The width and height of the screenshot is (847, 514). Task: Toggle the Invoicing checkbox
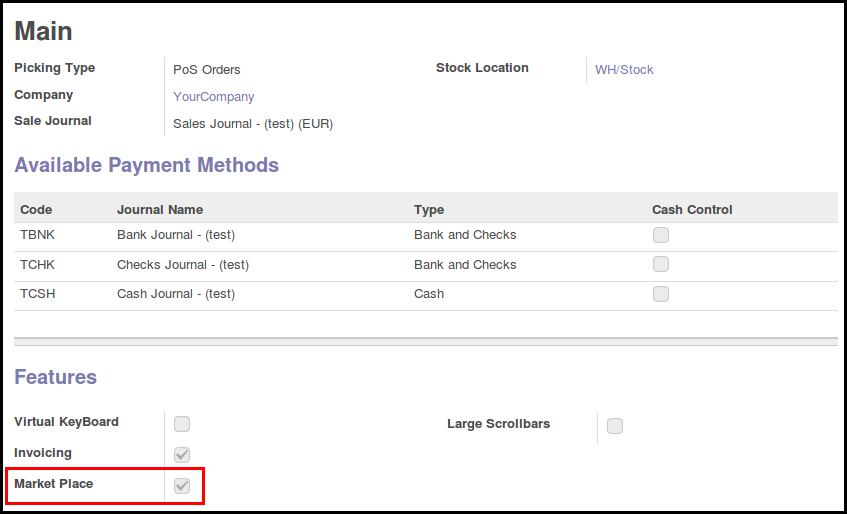[x=182, y=455]
